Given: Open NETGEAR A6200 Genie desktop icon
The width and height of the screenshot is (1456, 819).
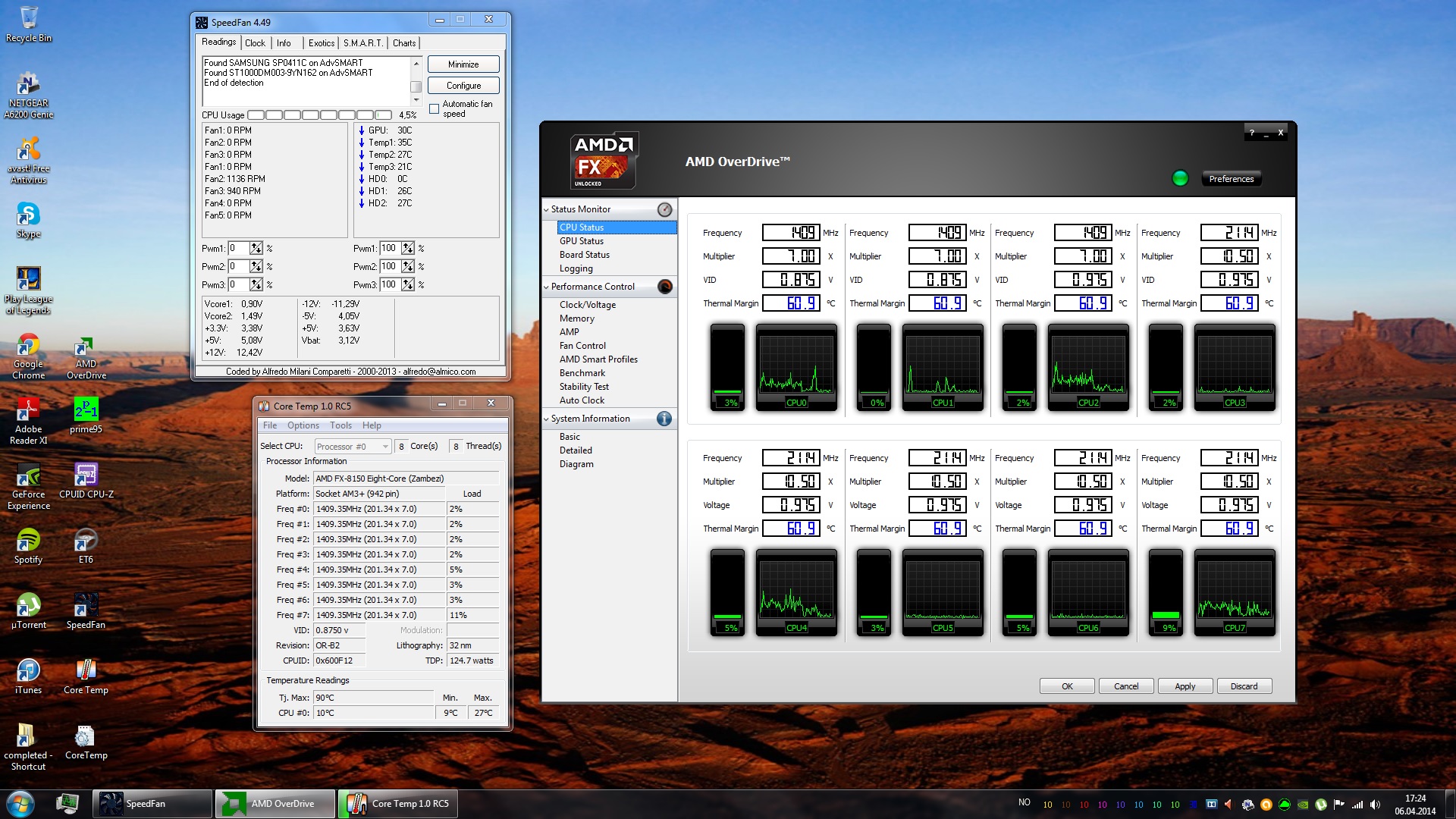Looking at the screenshot, I should pyautogui.click(x=28, y=95).
